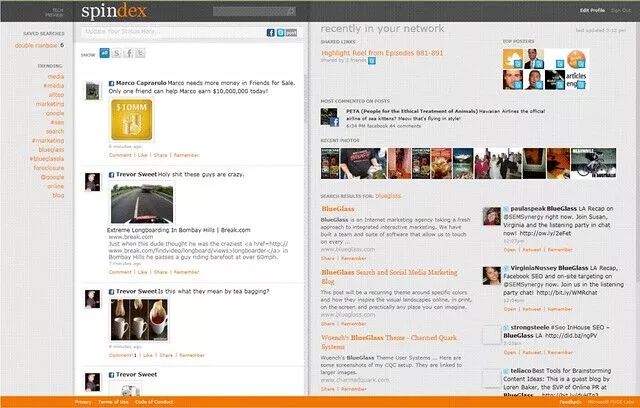
Task: Click Retweet under paulaspeak tweet
Action: tap(532, 250)
